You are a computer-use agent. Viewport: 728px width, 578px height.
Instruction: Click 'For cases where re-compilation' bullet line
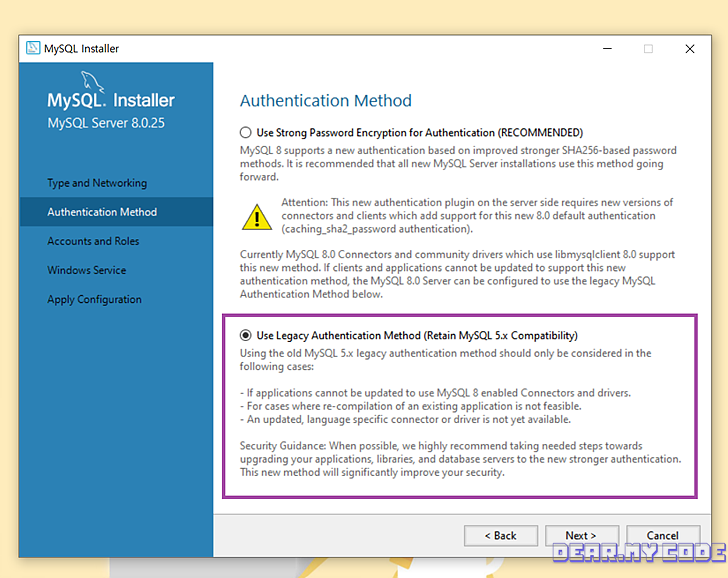coord(410,406)
